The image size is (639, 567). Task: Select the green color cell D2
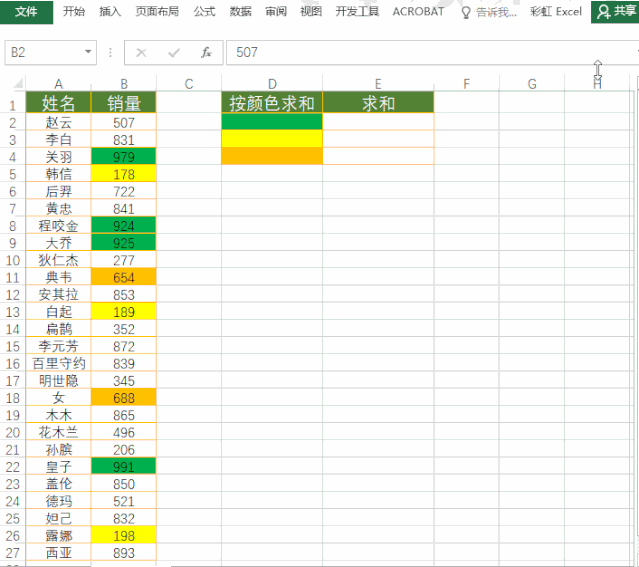(272, 121)
